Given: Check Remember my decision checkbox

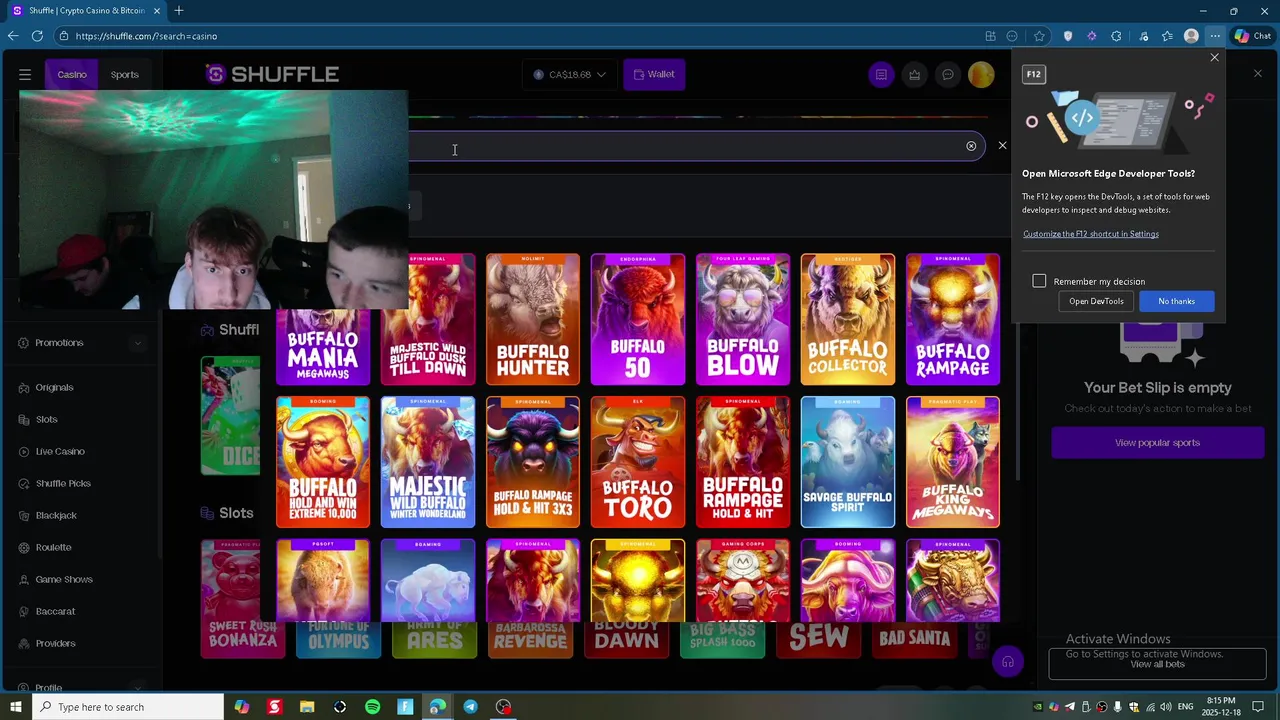Looking at the screenshot, I should (x=1039, y=281).
